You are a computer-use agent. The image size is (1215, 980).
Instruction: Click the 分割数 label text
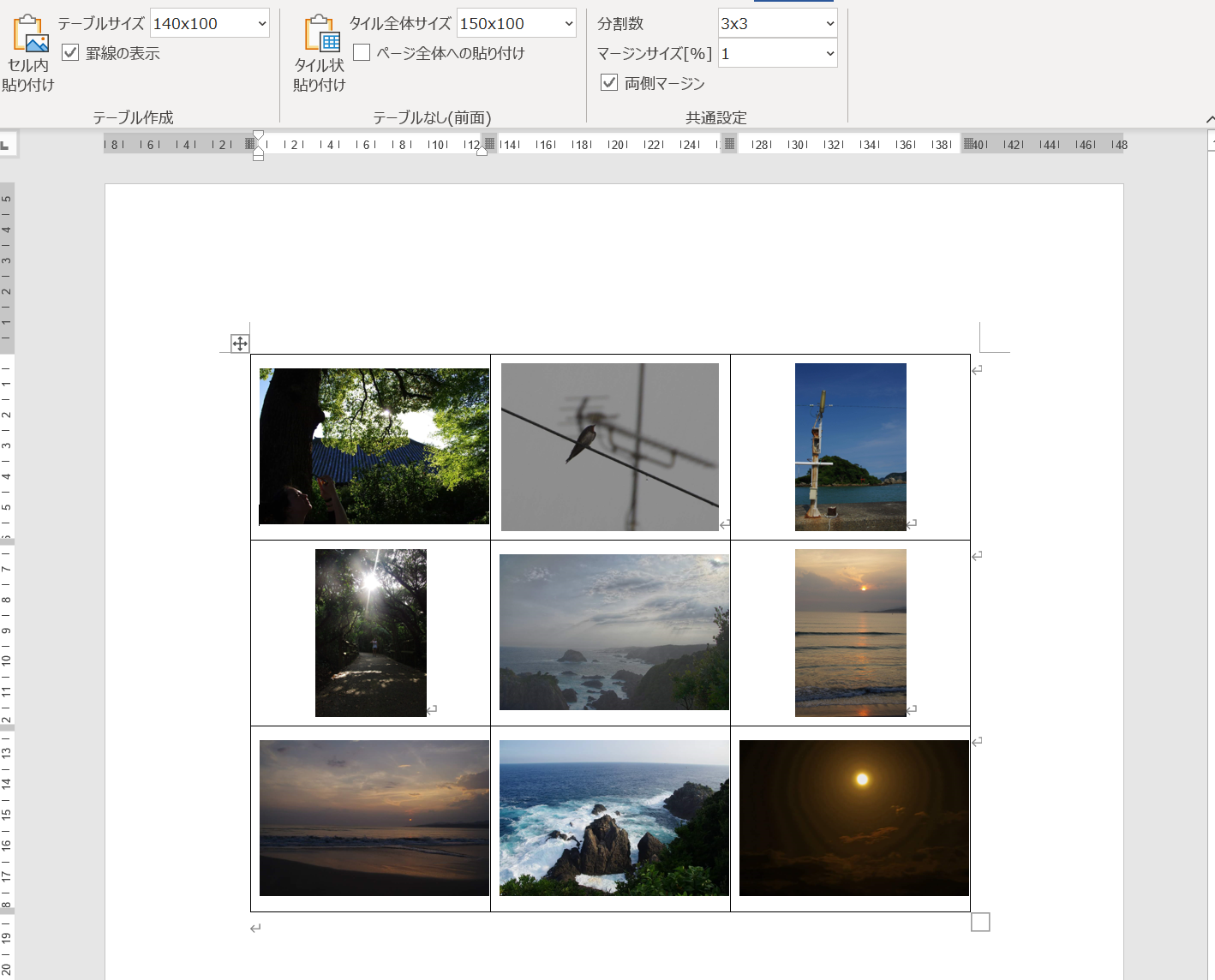coord(620,24)
